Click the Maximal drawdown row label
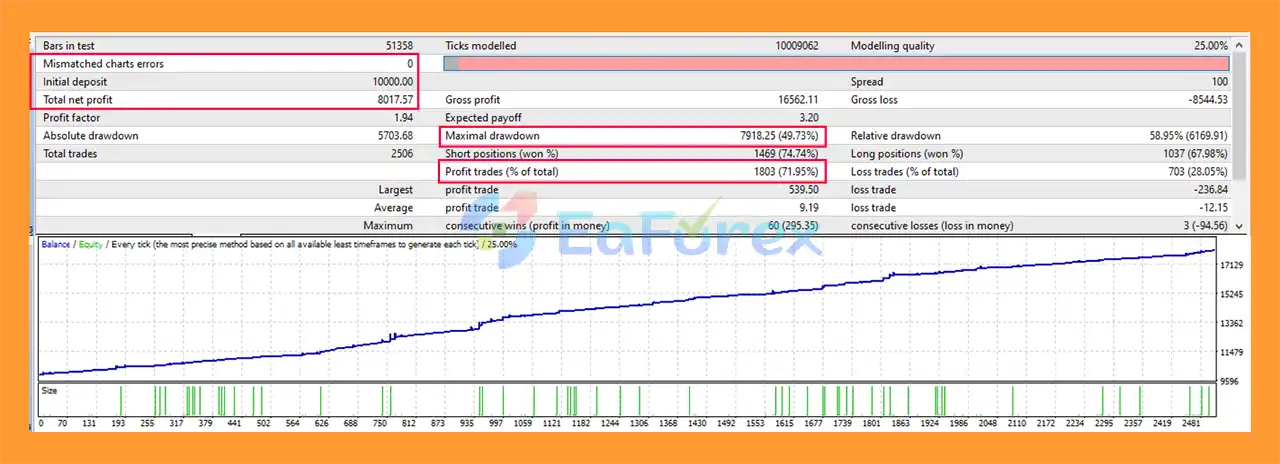1280x464 pixels. pyautogui.click(x=494, y=136)
